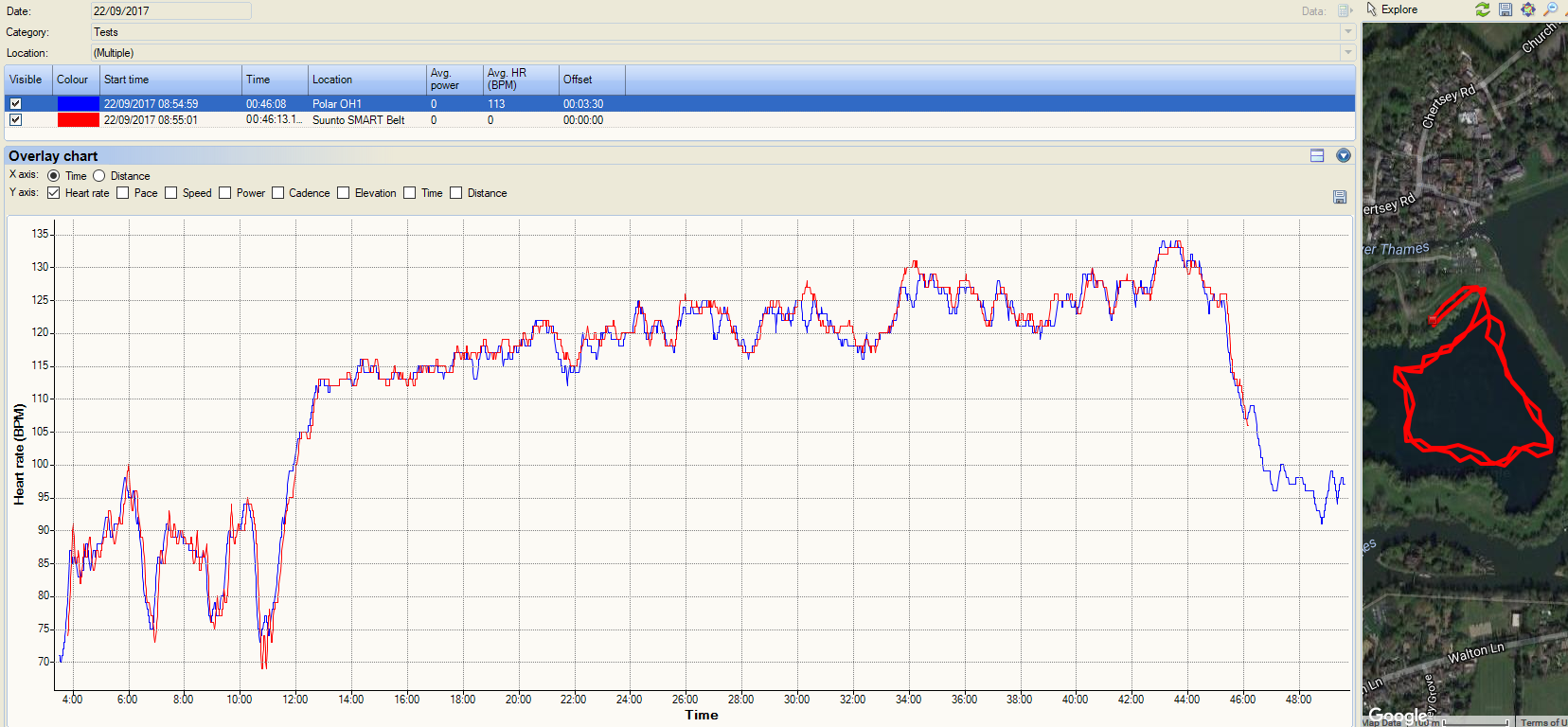Enable the Speed checkbox for the Y axis
The height and width of the screenshot is (727, 1568).
(171, 193)
